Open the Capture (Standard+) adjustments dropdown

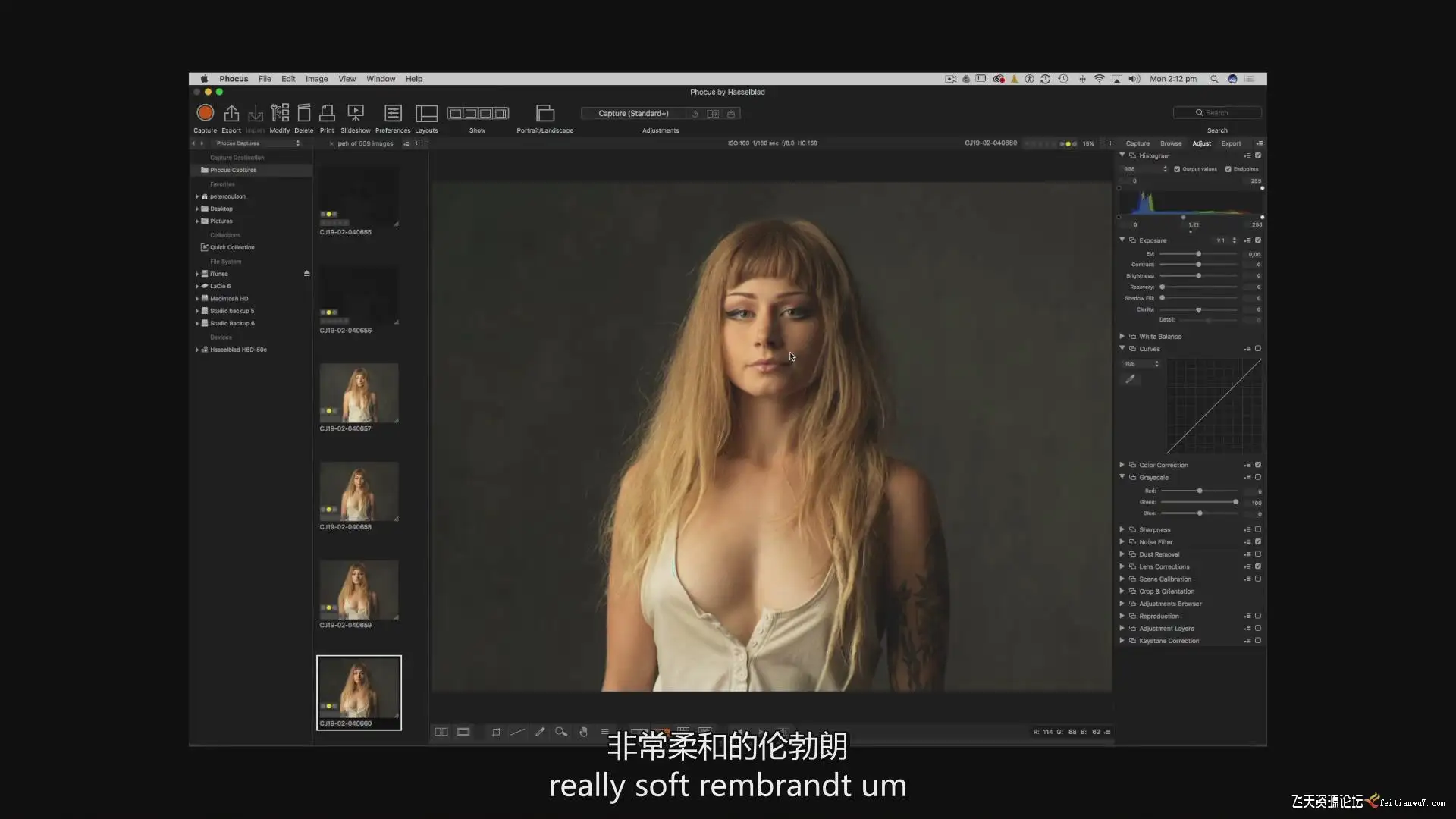634,113
